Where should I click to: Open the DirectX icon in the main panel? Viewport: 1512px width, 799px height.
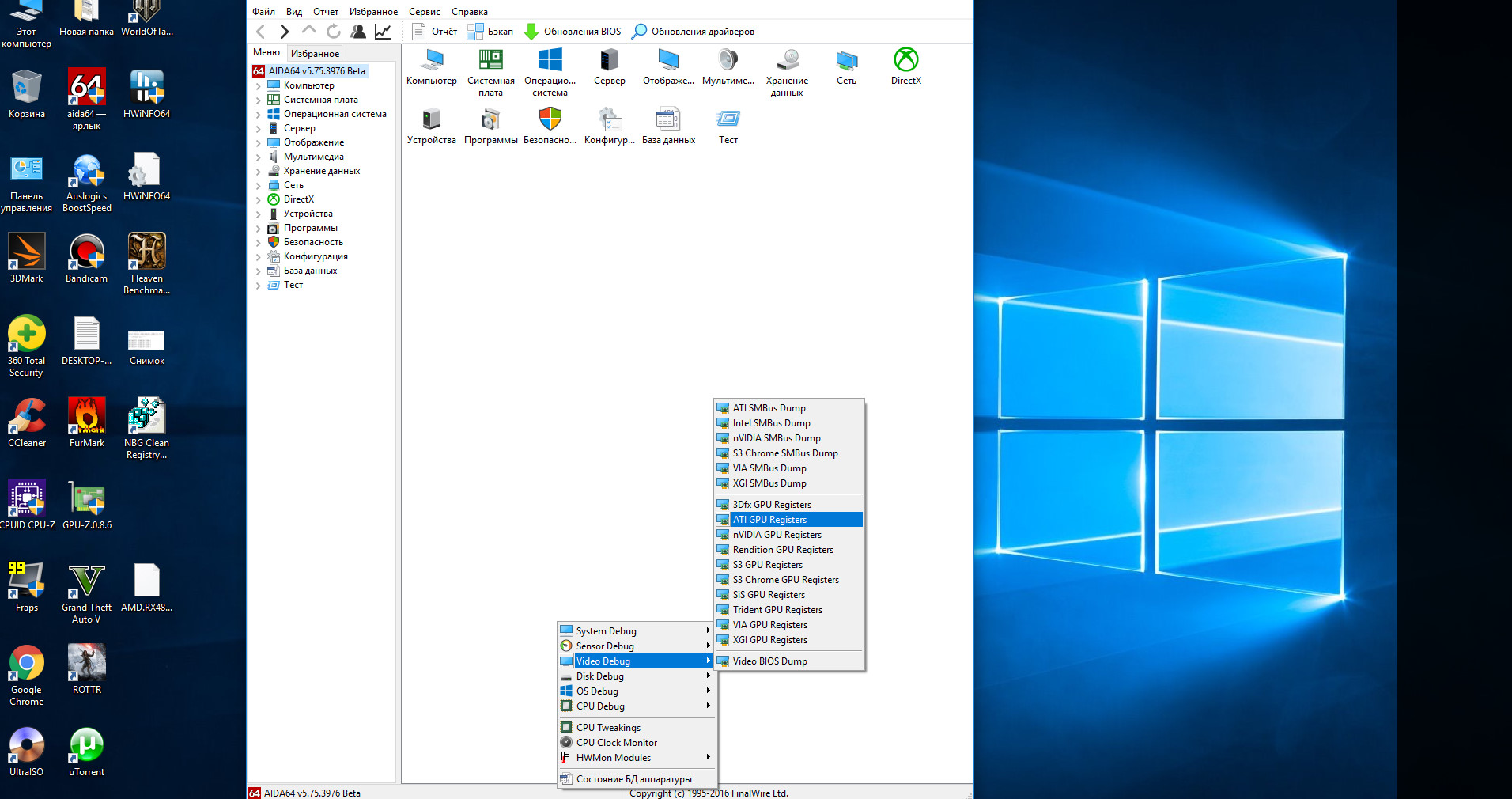coord(905,67)
